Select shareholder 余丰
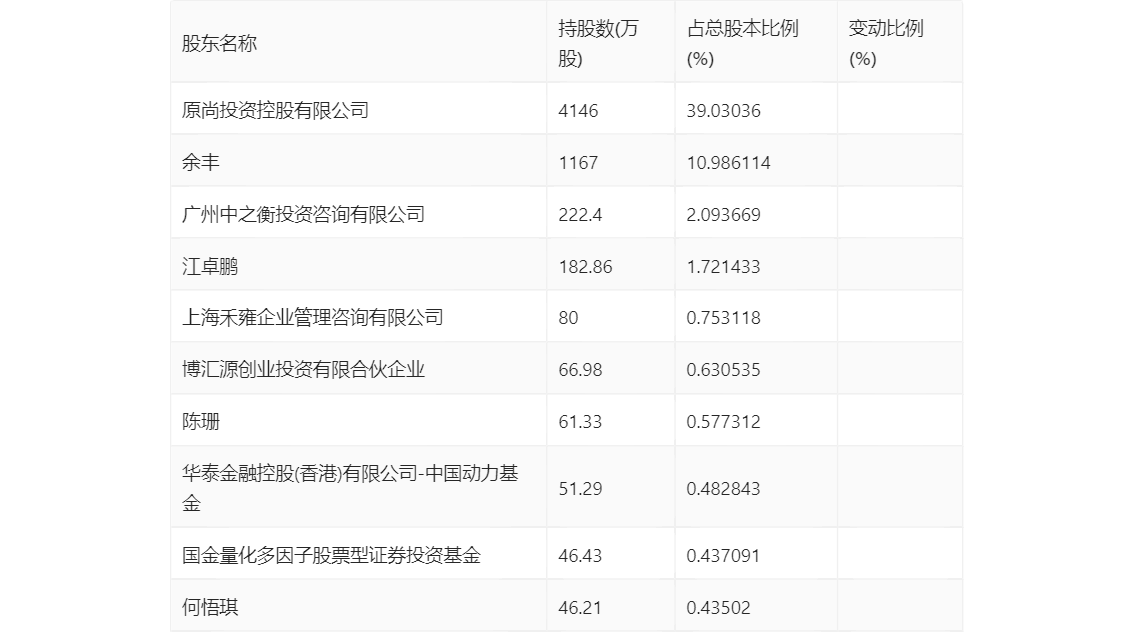1134x632 pixels. (x=200, y=163)
